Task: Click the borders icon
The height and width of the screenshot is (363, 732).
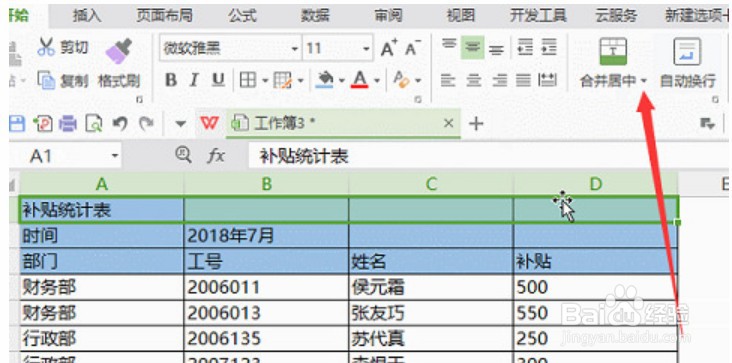Action: pos(247,80)
